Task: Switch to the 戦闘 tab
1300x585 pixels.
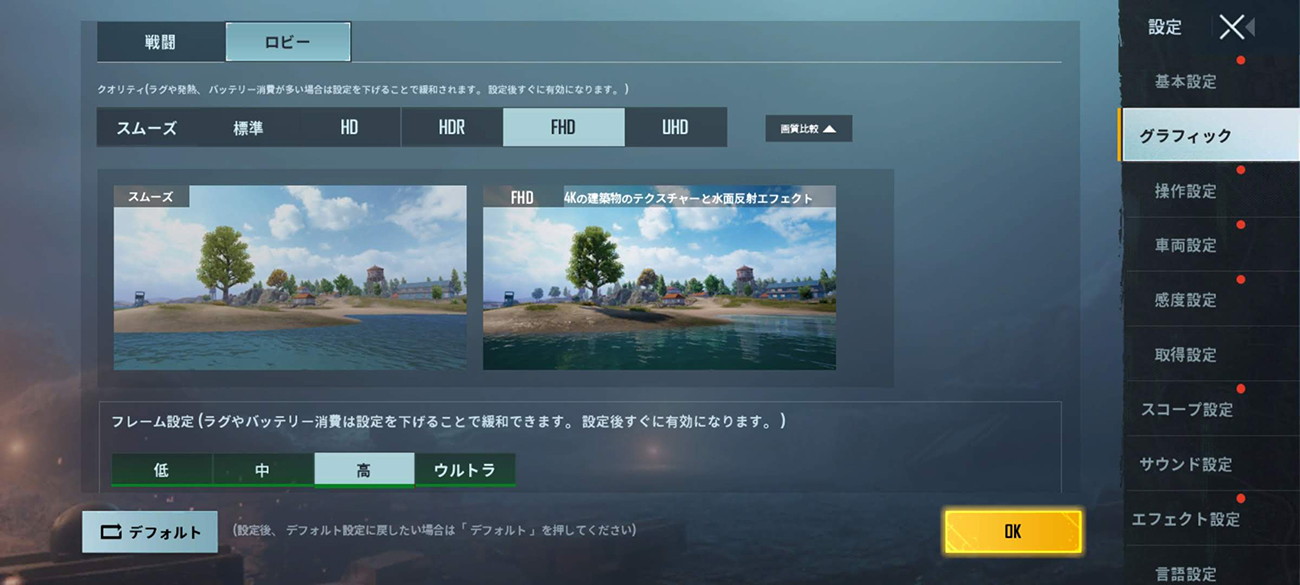Action: coord(160,43)
